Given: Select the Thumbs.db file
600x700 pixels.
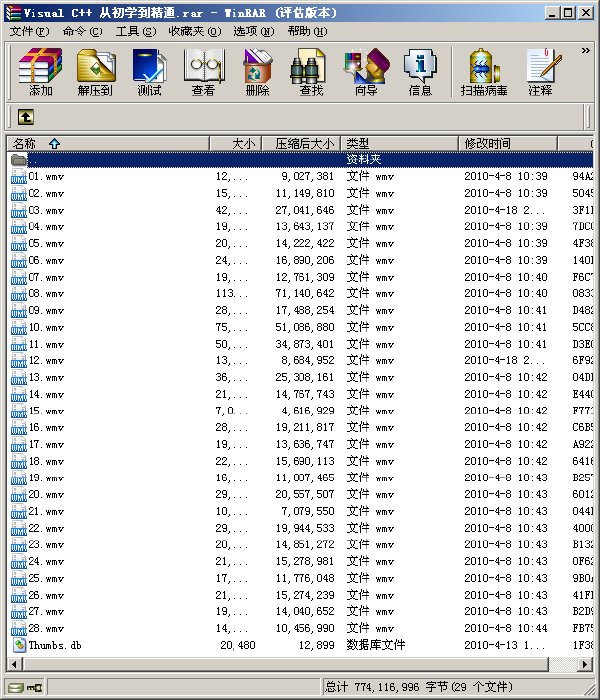Looking at the screenshot, I should tap(301, 645).
